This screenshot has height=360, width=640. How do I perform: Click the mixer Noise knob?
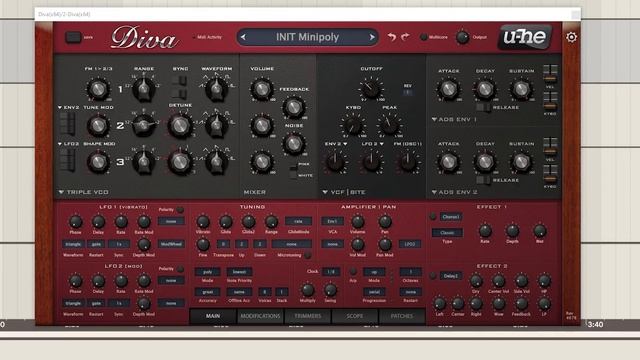[x=293, y=143]
